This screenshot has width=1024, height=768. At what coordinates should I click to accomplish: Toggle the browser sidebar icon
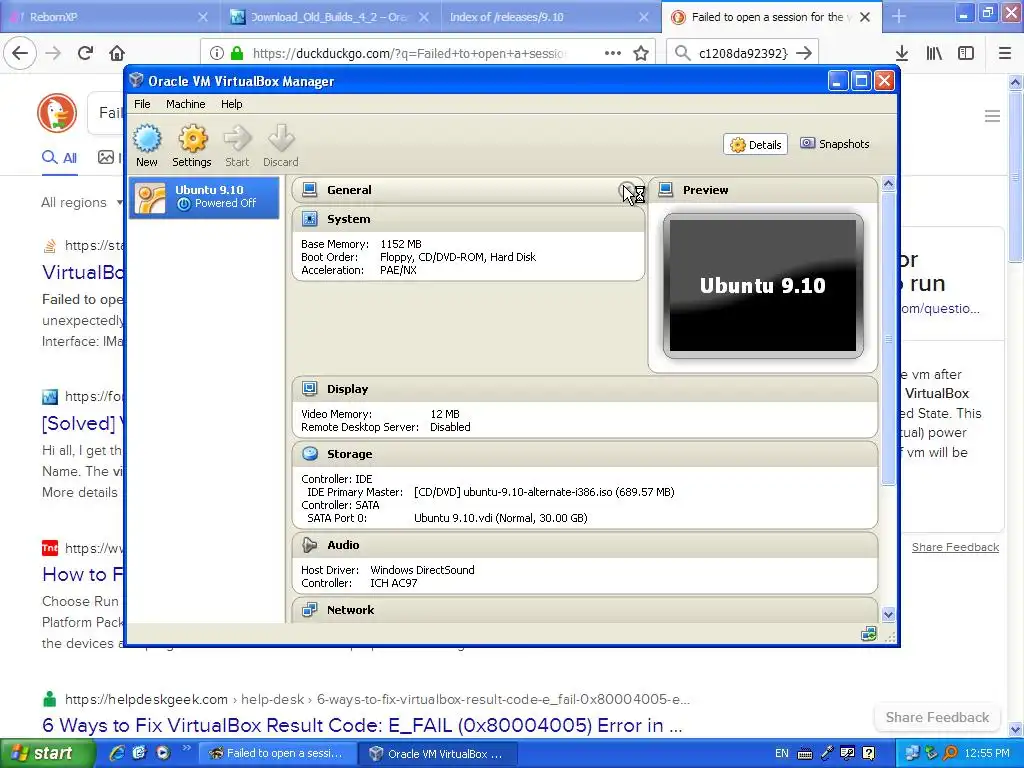pyautogui.click(x=966, y=53)
